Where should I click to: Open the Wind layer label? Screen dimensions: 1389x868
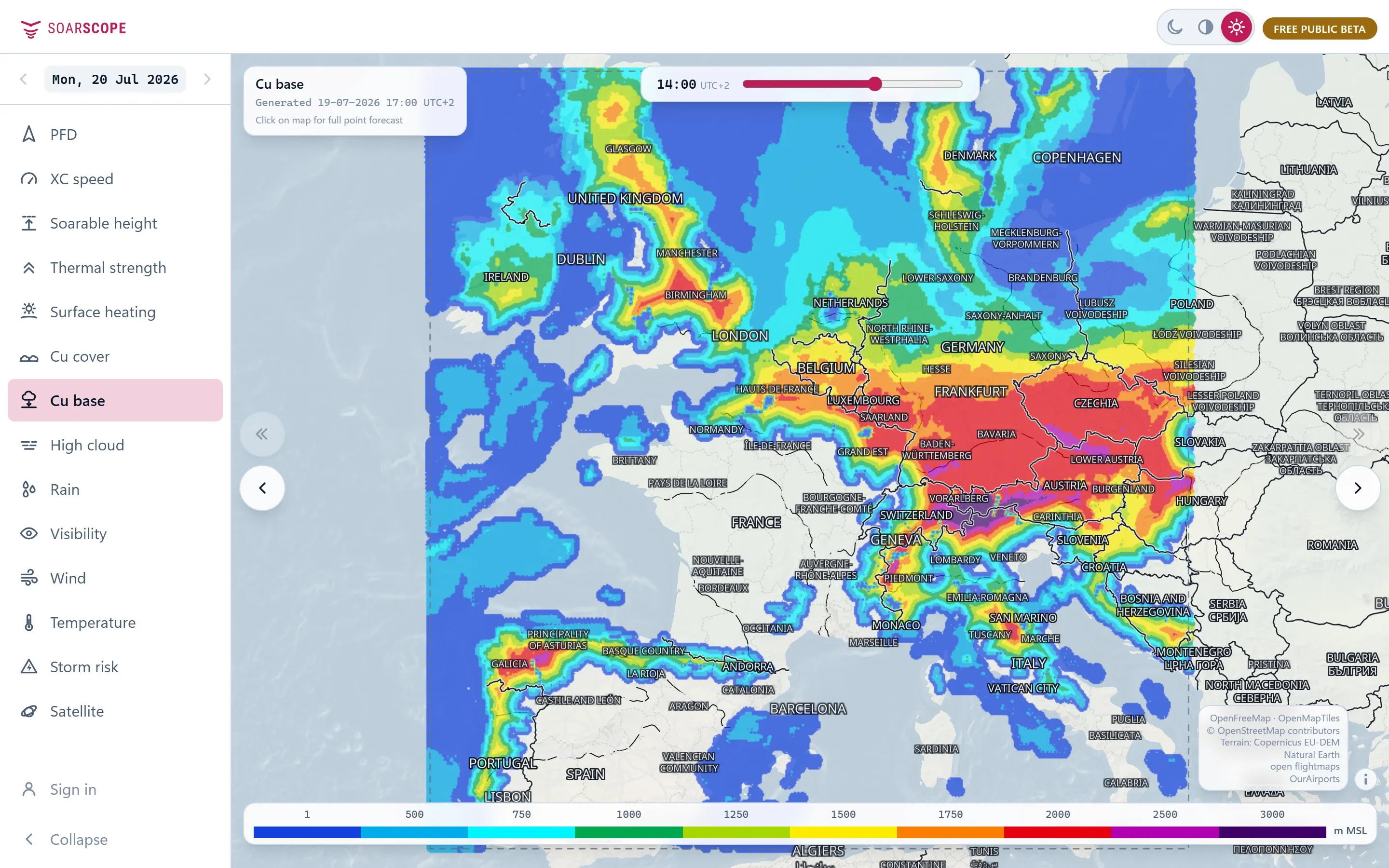(x=68, y=578)
